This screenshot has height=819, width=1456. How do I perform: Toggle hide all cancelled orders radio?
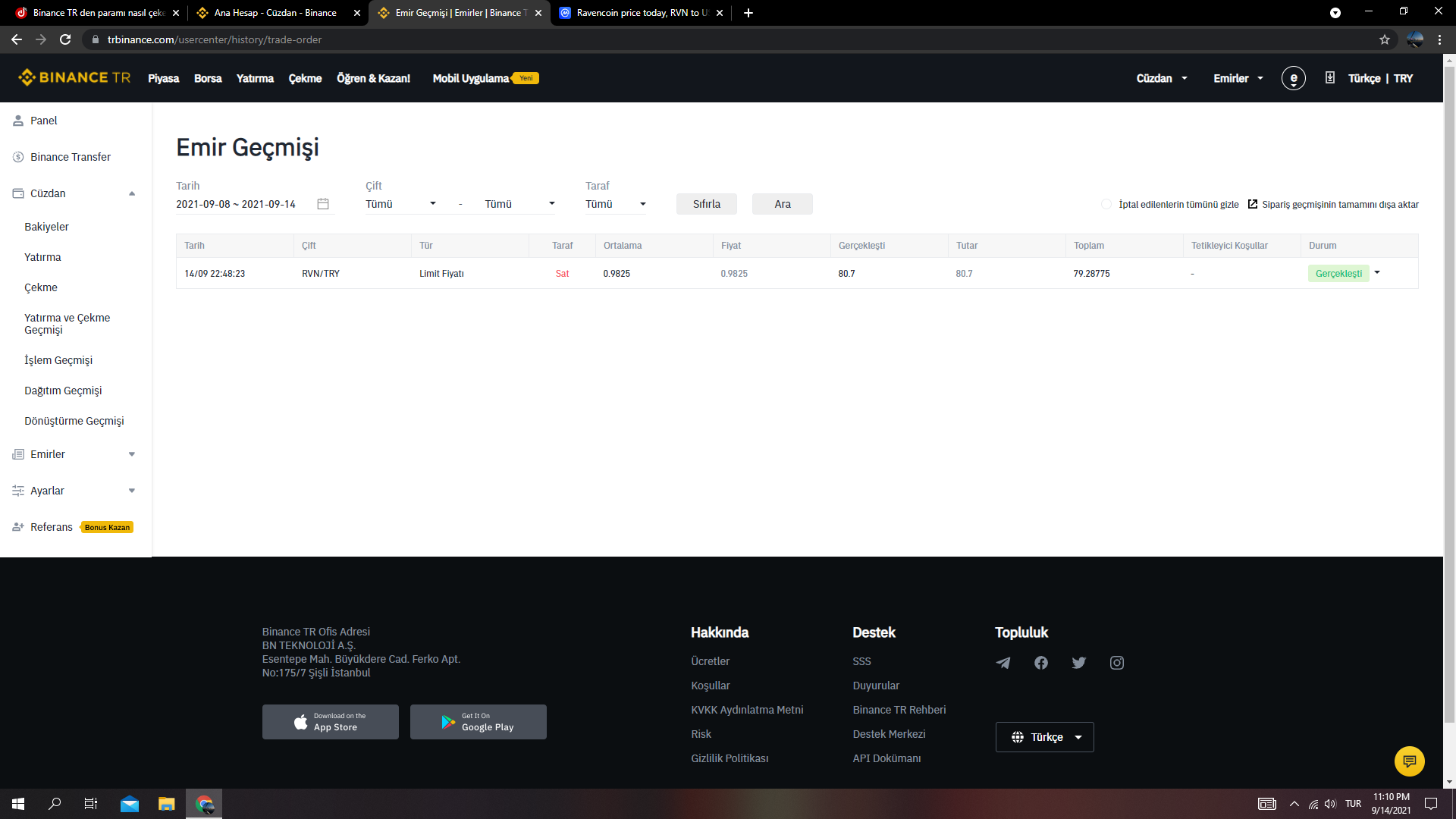coord(1106,204)
